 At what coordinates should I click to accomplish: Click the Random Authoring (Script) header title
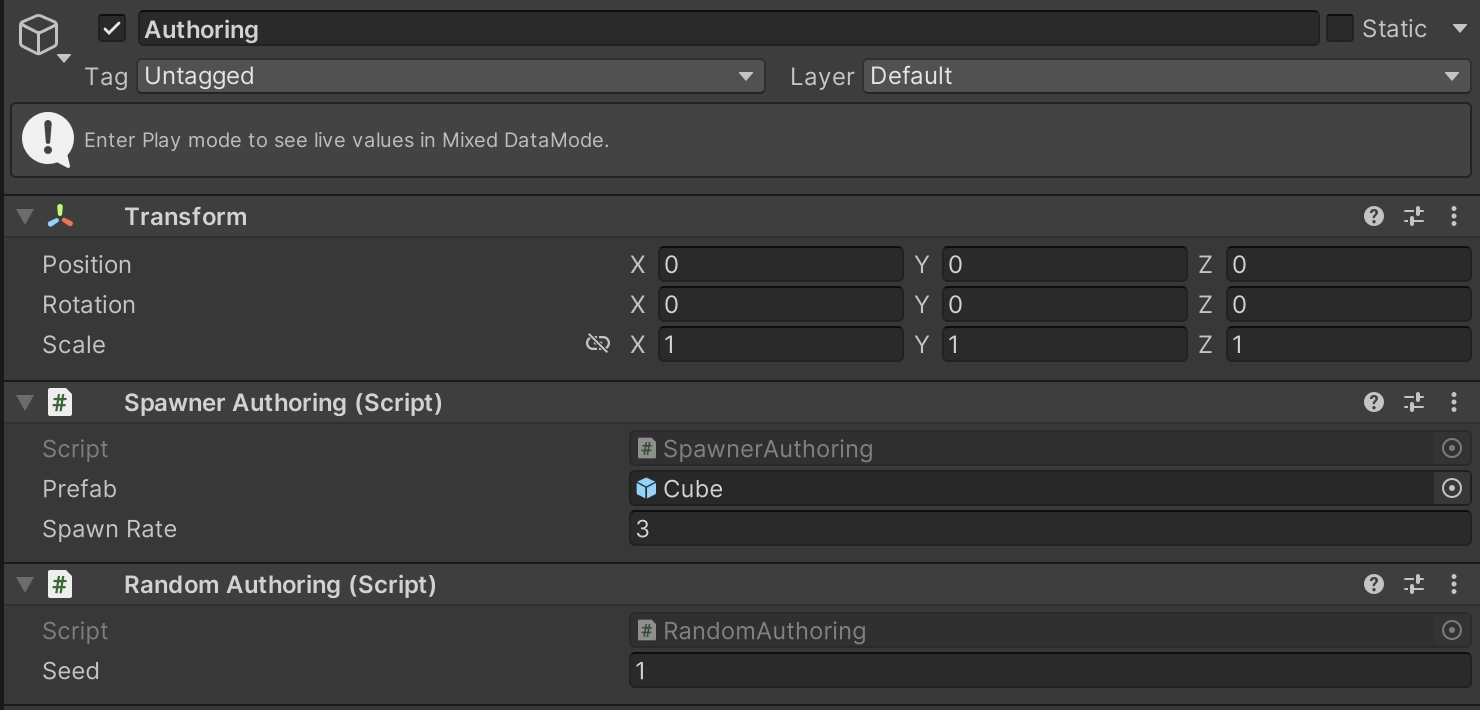pyautogui.click(x=280, y=585)
